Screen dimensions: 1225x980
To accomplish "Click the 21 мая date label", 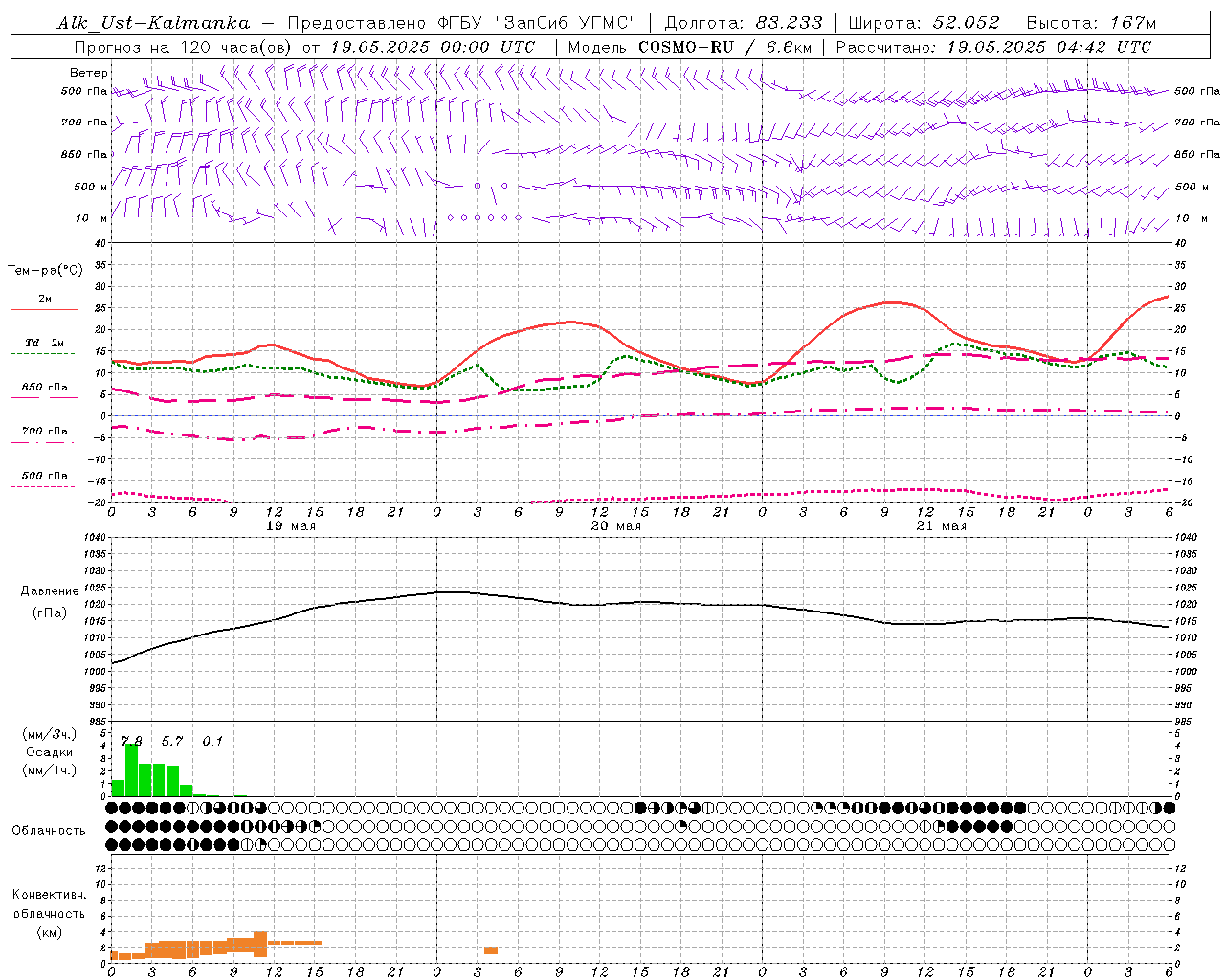I will 941,526.
